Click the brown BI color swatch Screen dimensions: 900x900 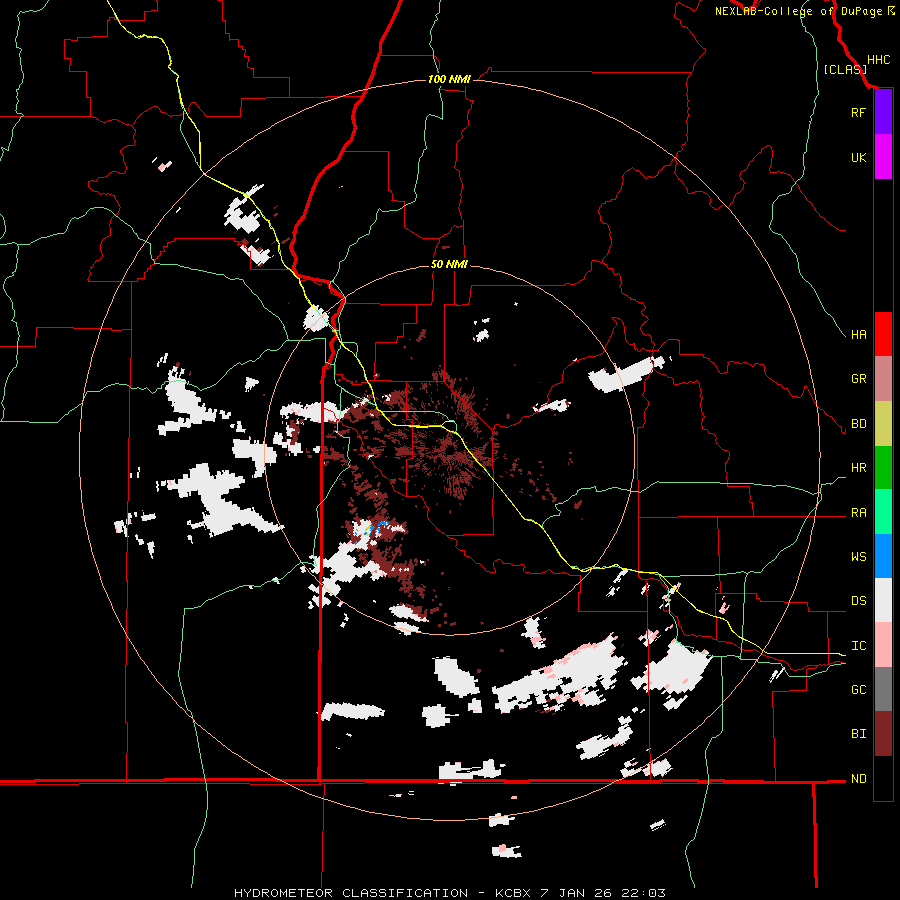(x=883, y=734)
